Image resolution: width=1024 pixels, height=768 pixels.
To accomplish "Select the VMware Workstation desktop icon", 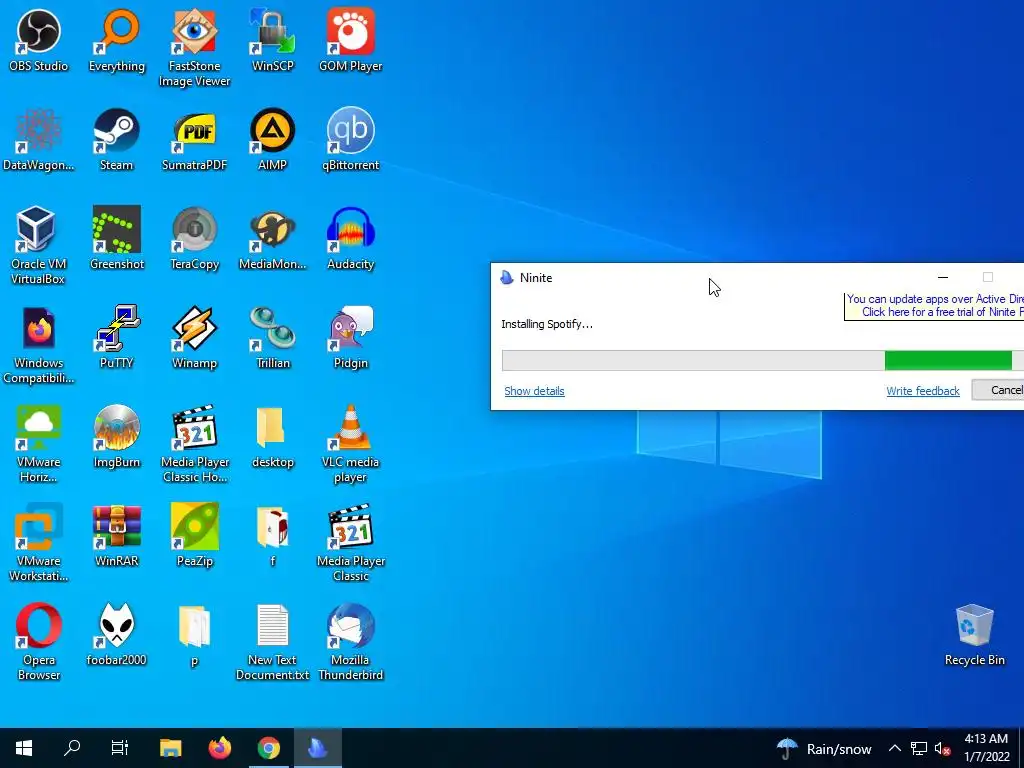I will (39, 543).
